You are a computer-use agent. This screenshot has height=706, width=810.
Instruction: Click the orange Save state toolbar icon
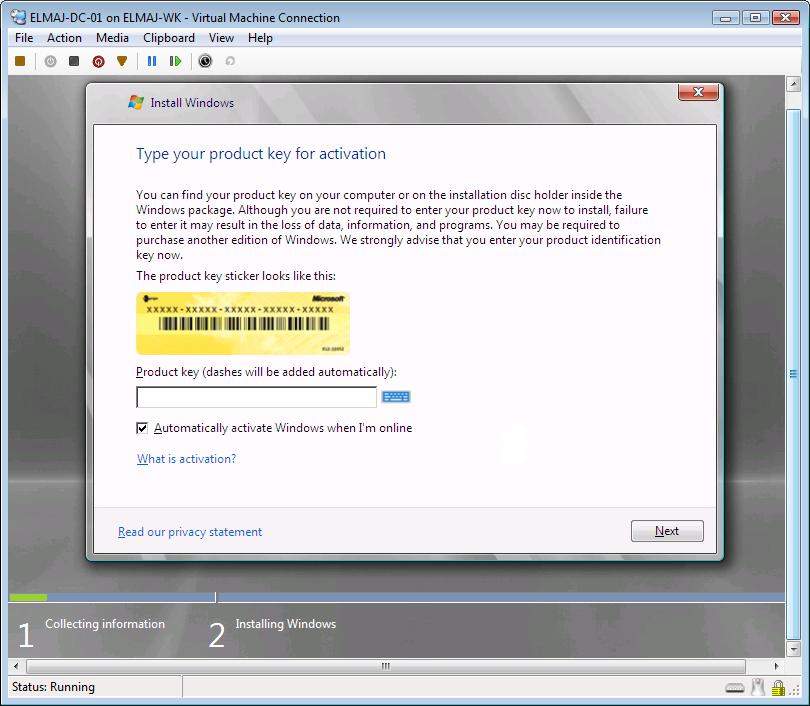[x=122, y=61]
